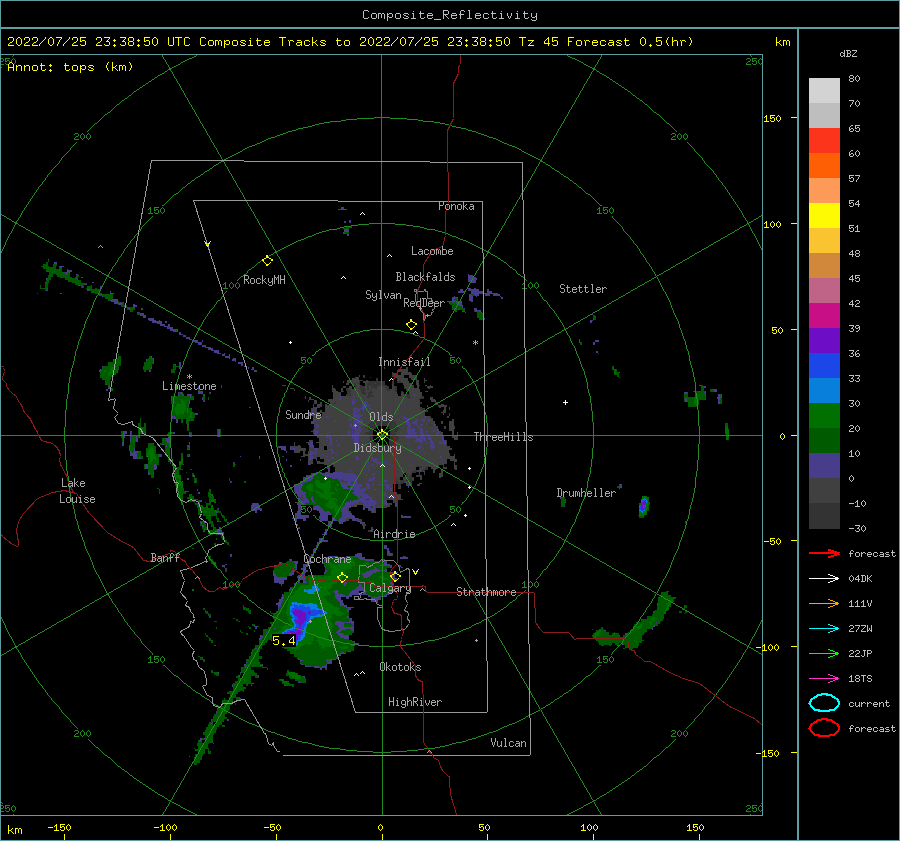The height and width of the screenshot is (841, 900).
Task: Click the green echo band east of Strathmore
Action: pos(635,624)
